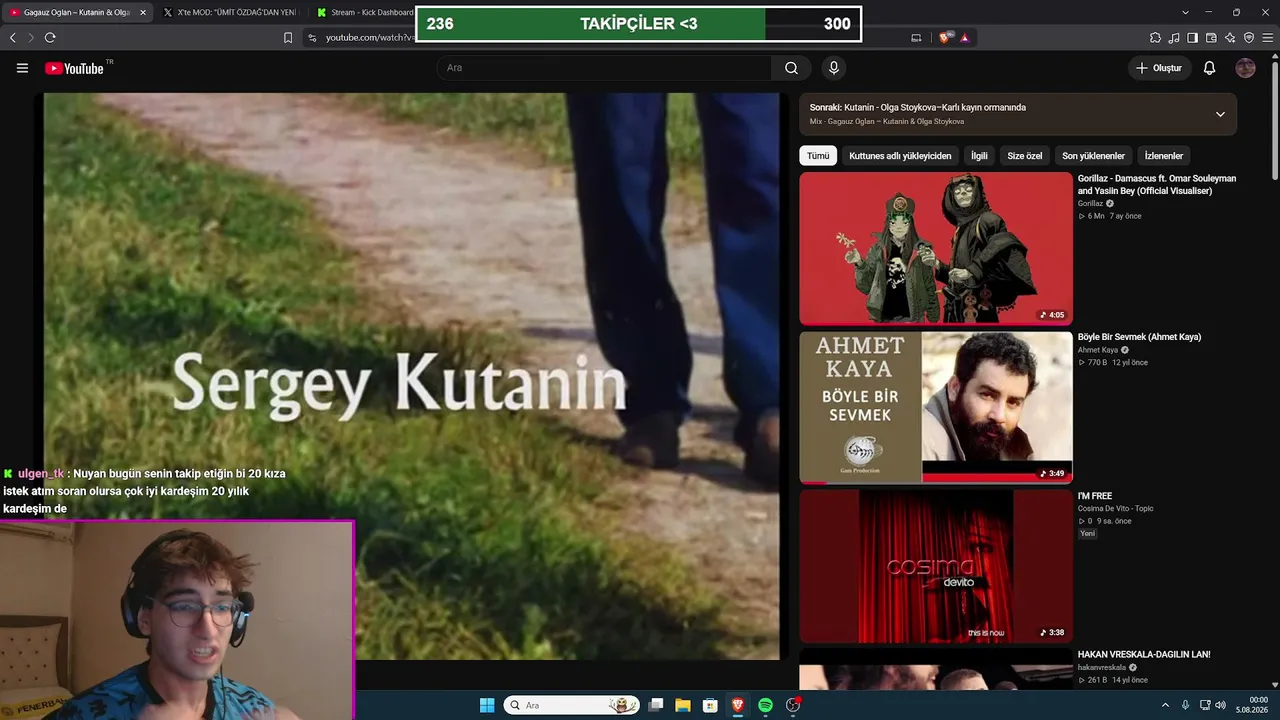
Task: Open Böyle Bir Sevmek video title
Action: click(1139, 337)
